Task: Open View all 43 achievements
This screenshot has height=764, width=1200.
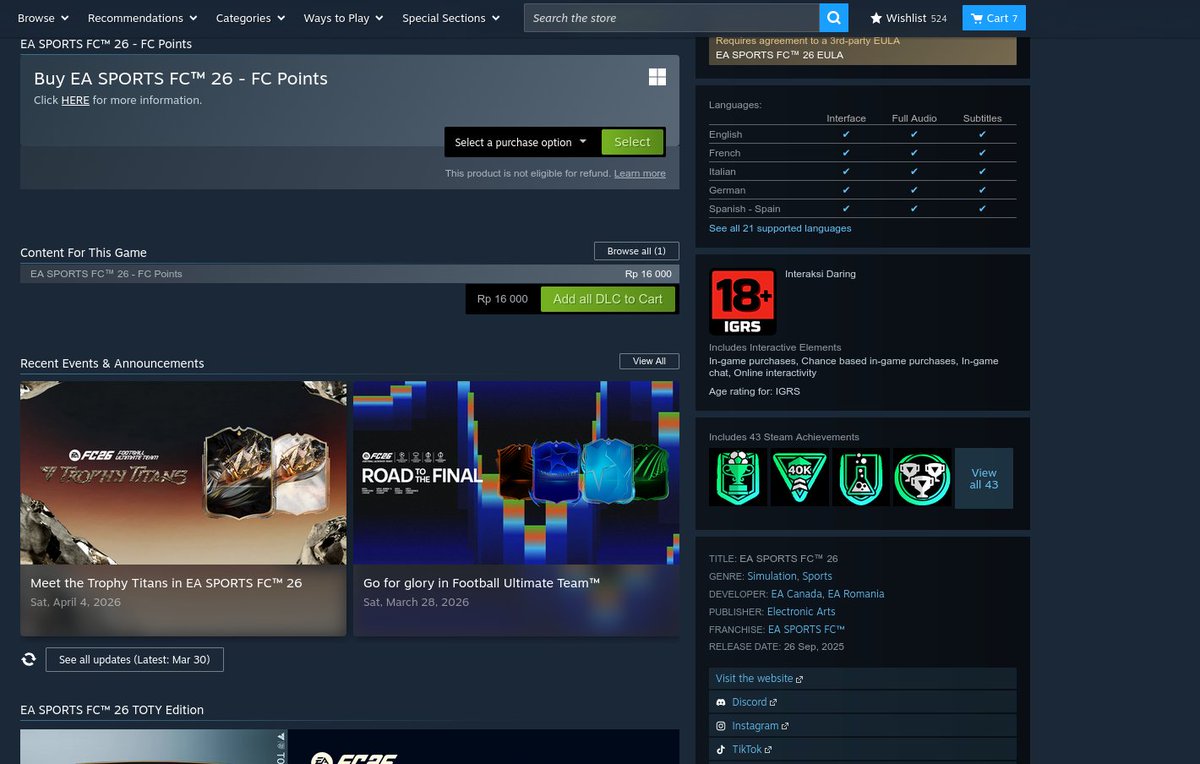Action: (983, 478)
